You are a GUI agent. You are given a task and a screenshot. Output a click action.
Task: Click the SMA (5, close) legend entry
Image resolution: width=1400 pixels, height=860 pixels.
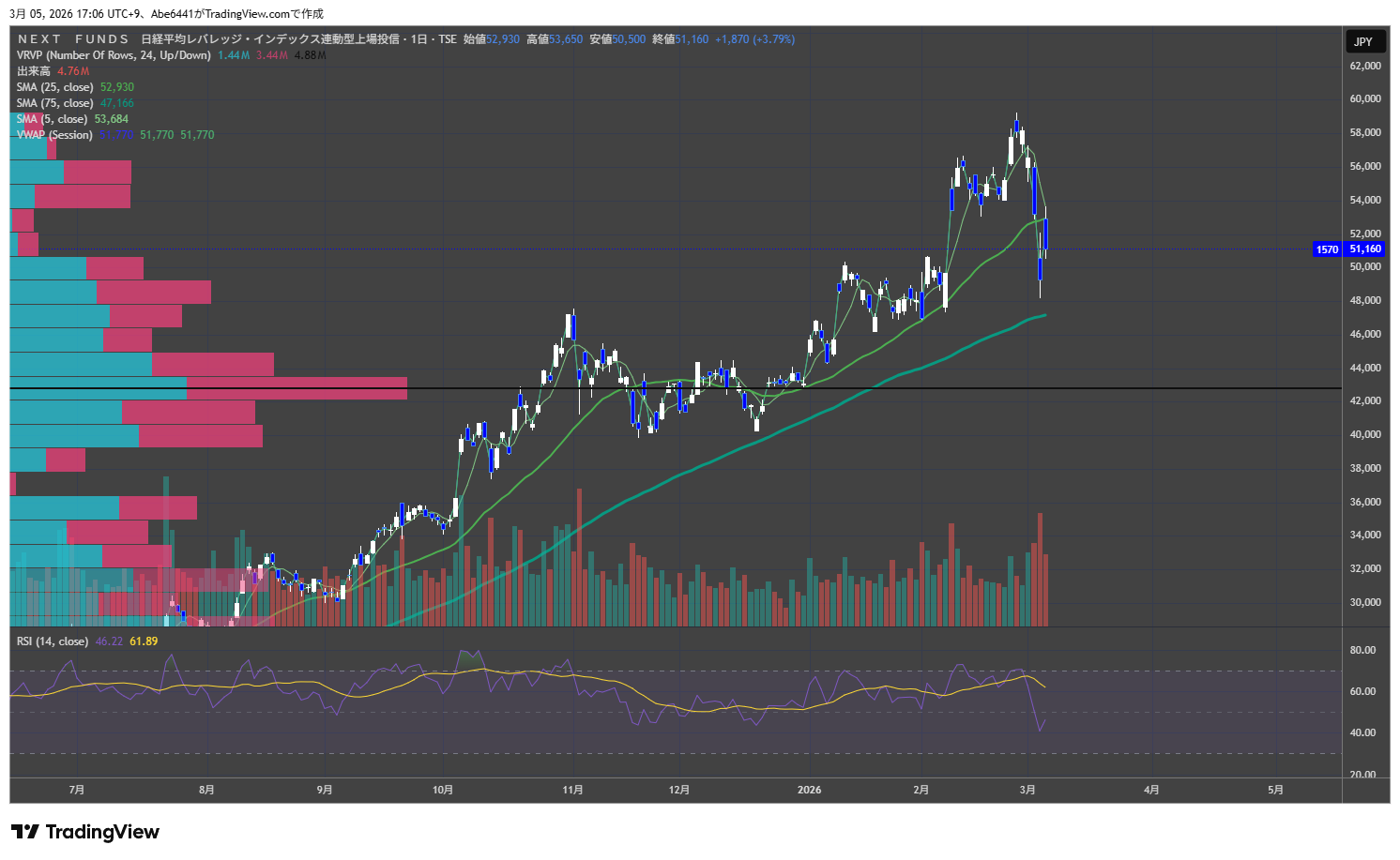[x=52, y=119]
